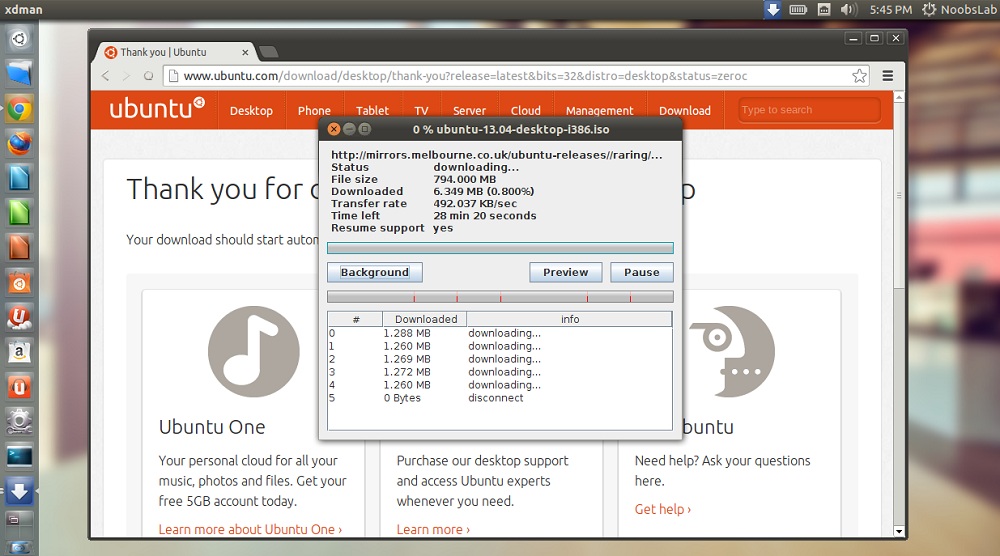This screenshot has height=556, width=1000.
Task: Open LibreOffice Impress from the dock
Action: coord(19,247)
